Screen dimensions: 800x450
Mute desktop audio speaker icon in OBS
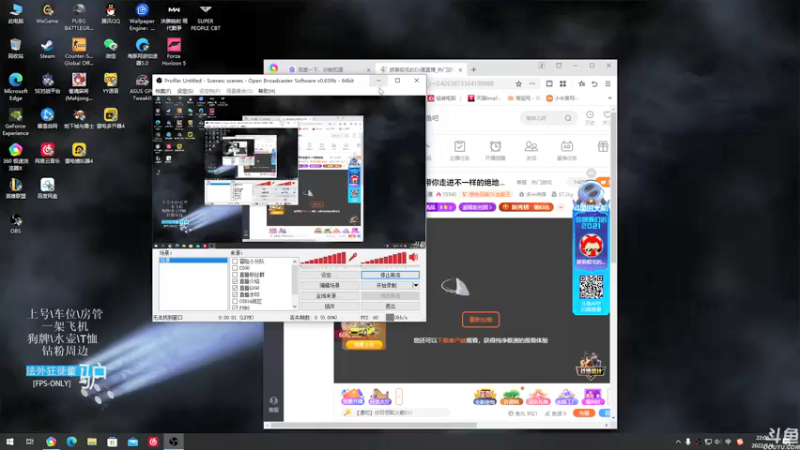coord(414,258)
